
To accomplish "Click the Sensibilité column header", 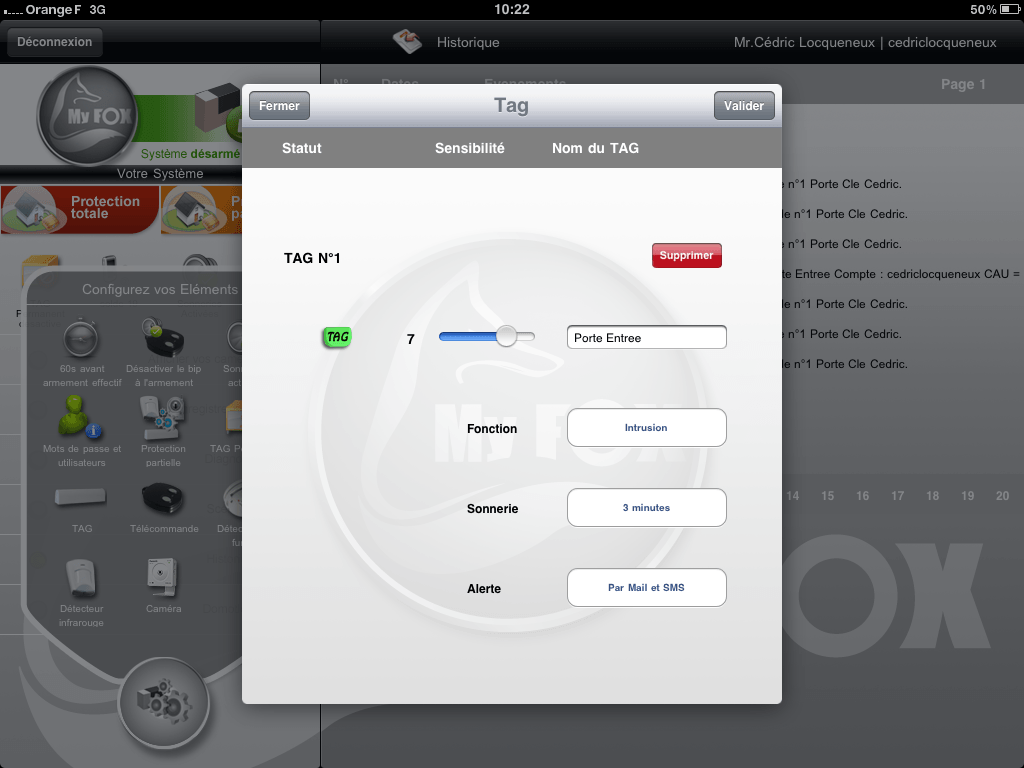I will pos(470,148).
